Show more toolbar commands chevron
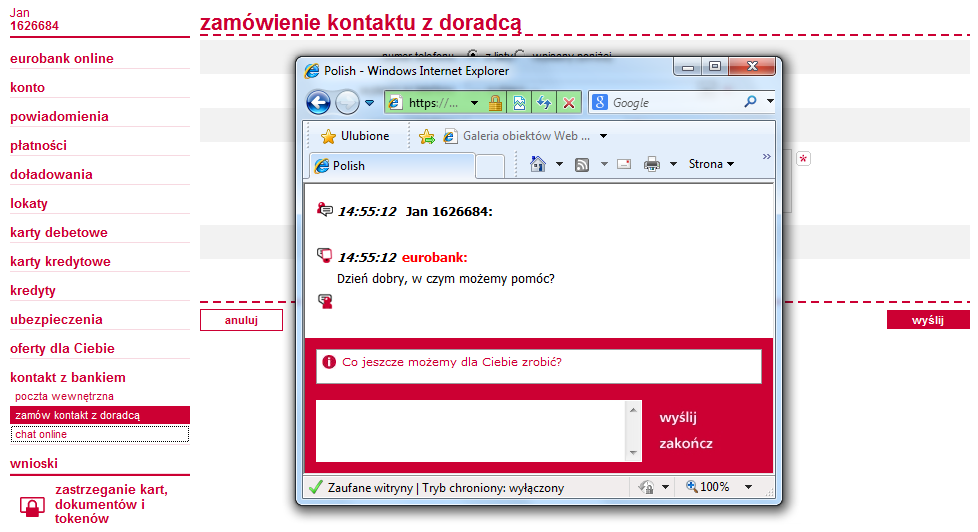Viewport: 978px width, 532px height. [767, 157]
